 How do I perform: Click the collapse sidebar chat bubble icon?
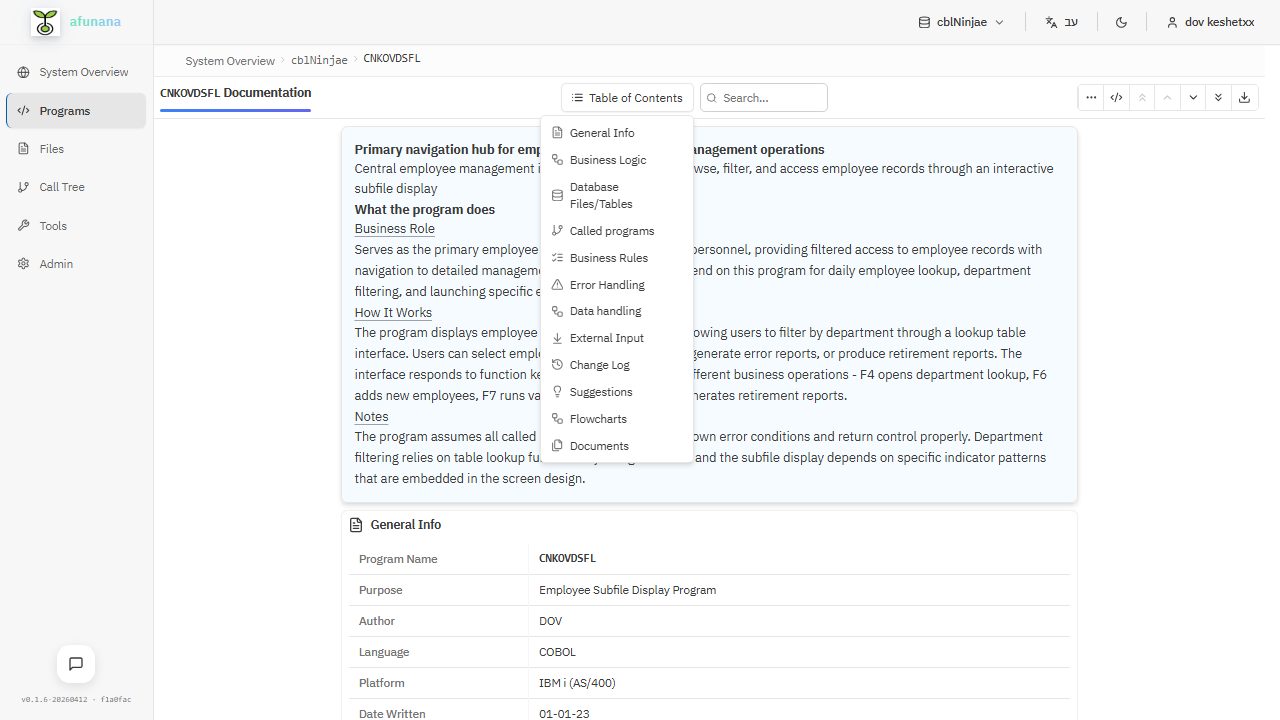(75, 664)
